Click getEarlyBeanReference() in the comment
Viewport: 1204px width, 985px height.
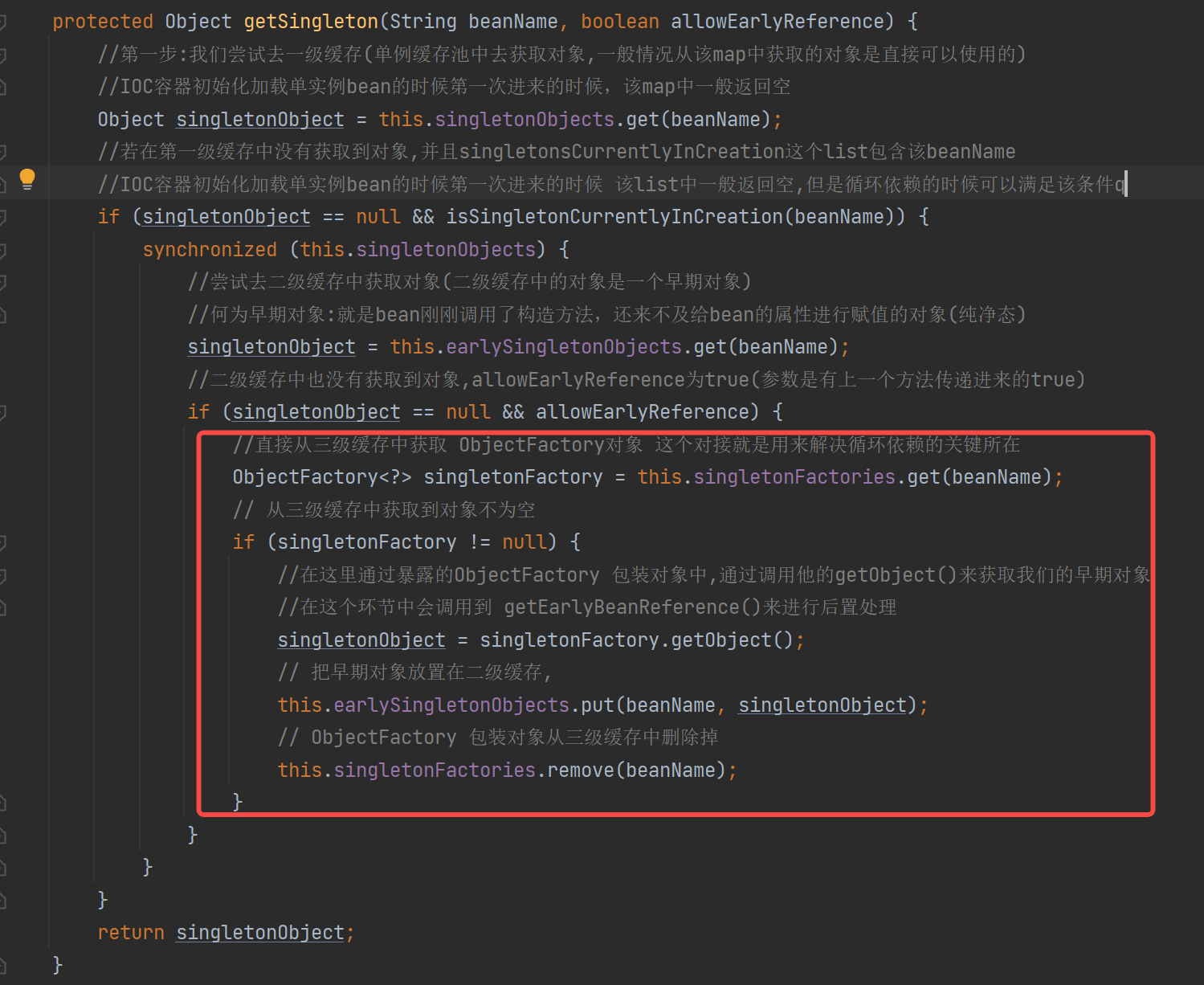[x=631, y=607]
